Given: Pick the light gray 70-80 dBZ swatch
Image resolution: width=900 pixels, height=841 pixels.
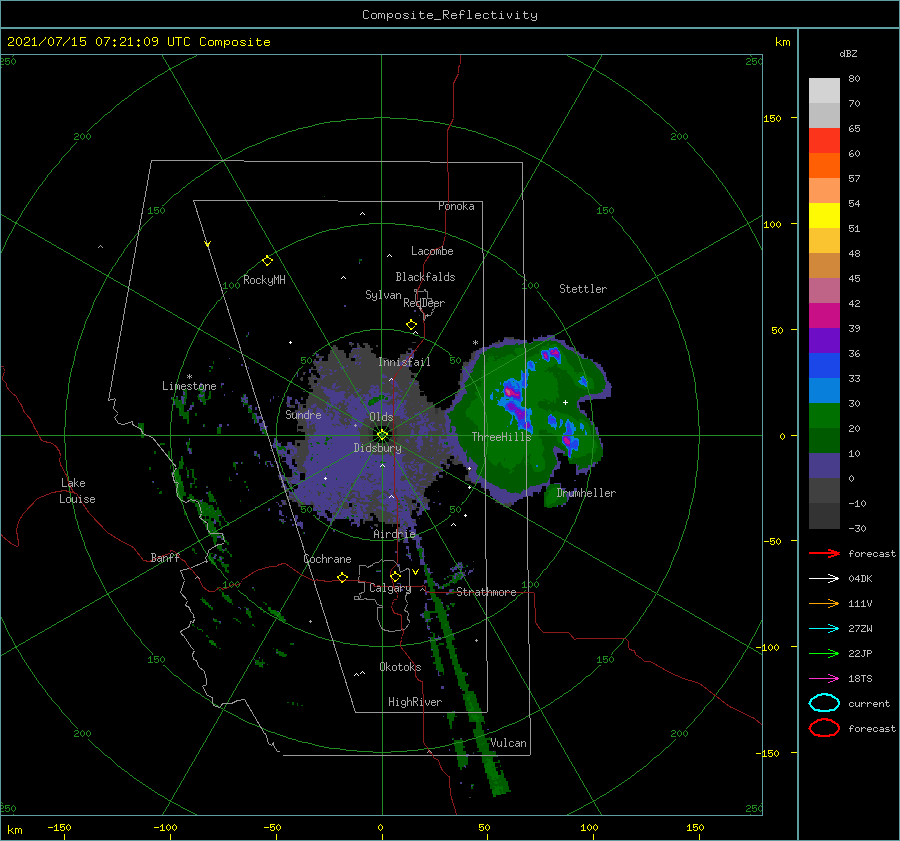Looking at the screenshot, I should [824, 91].
